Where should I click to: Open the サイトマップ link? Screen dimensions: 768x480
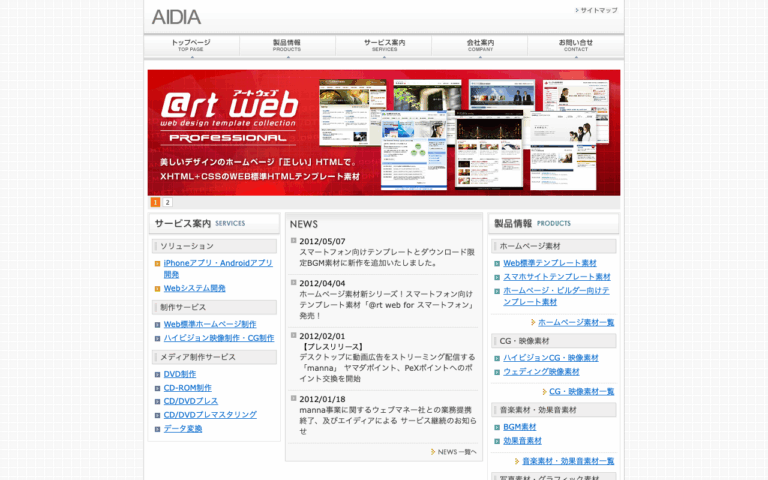coord(597,10)
